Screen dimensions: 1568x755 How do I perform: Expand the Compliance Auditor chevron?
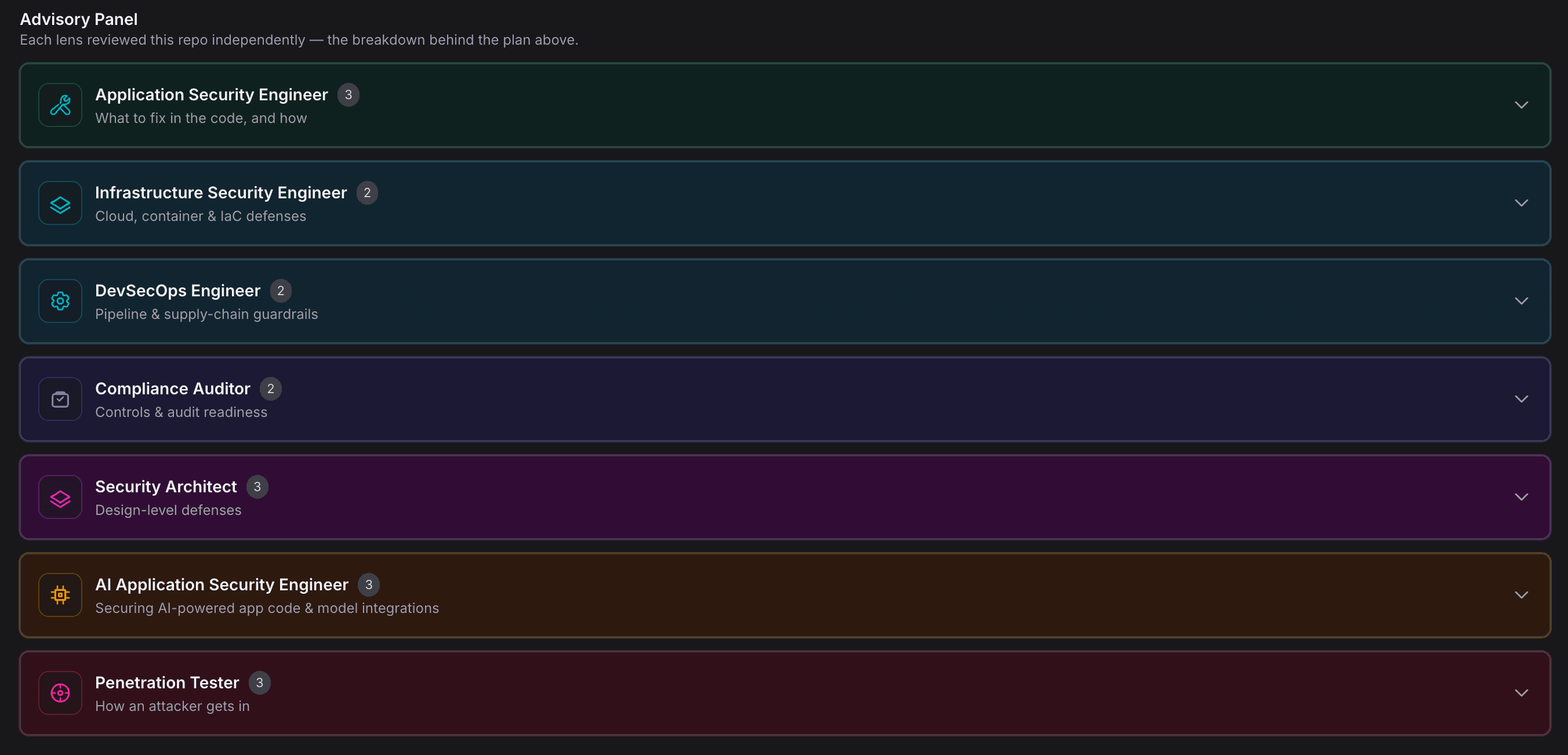click(1521, 400)
